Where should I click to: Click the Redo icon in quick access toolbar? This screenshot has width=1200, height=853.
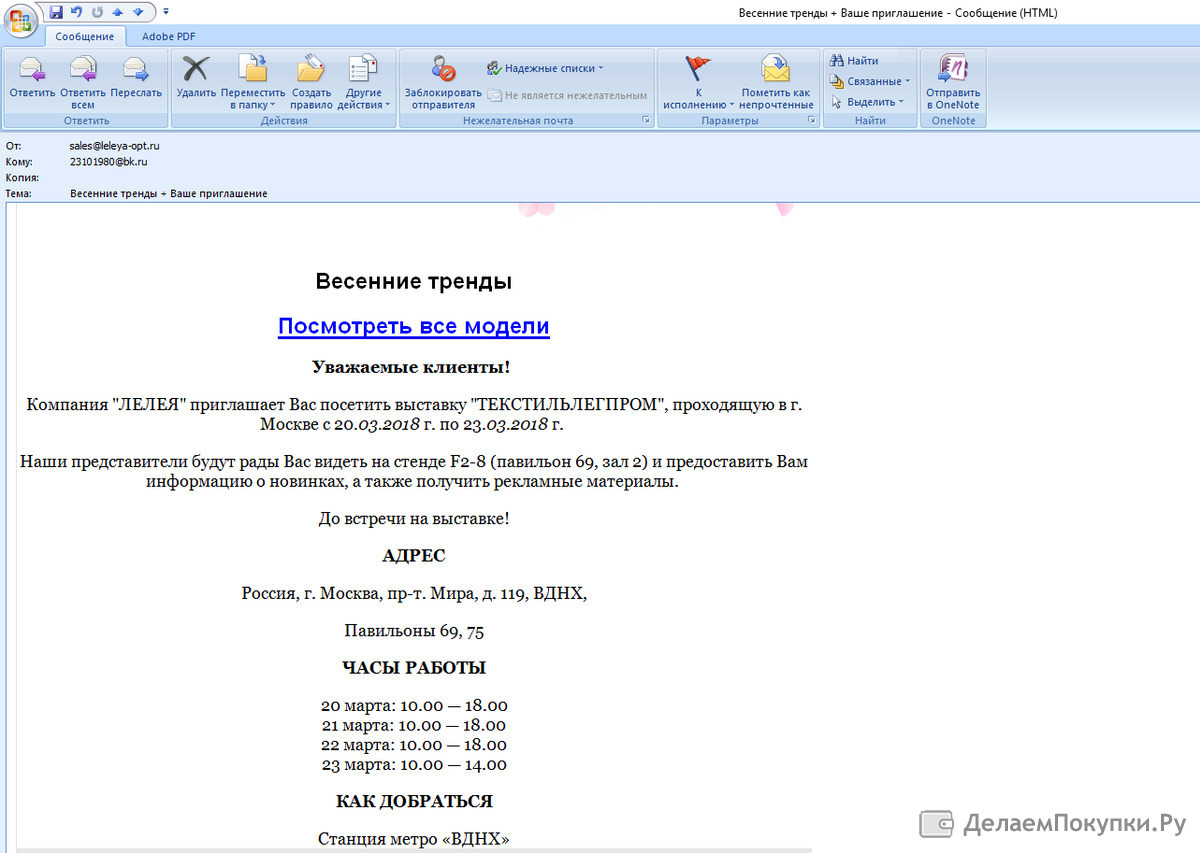(x=97, y=12)
